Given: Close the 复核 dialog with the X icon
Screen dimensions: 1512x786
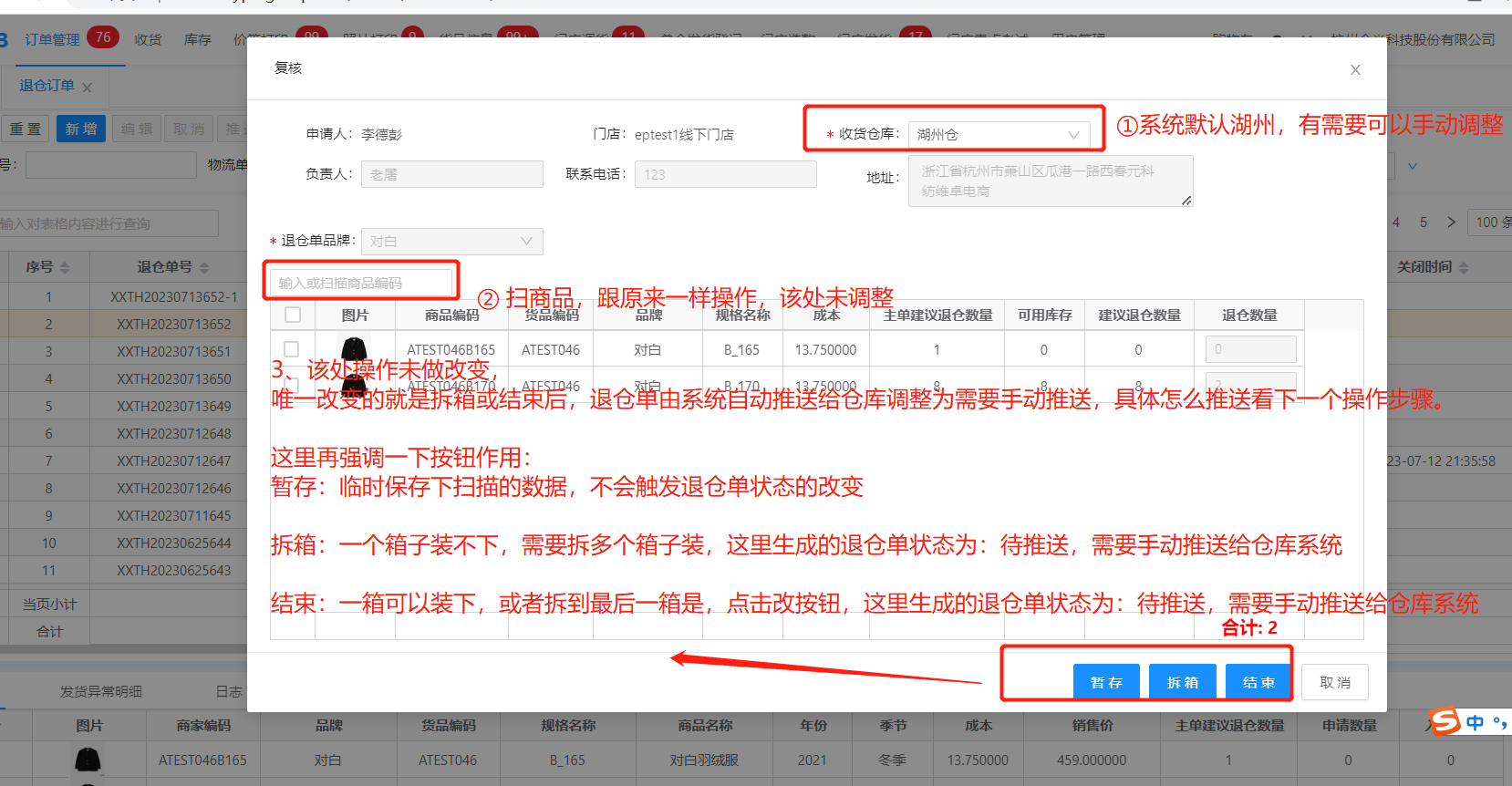Looking at the screenshot, I should pyautogui.click(x=1355, y=70).
